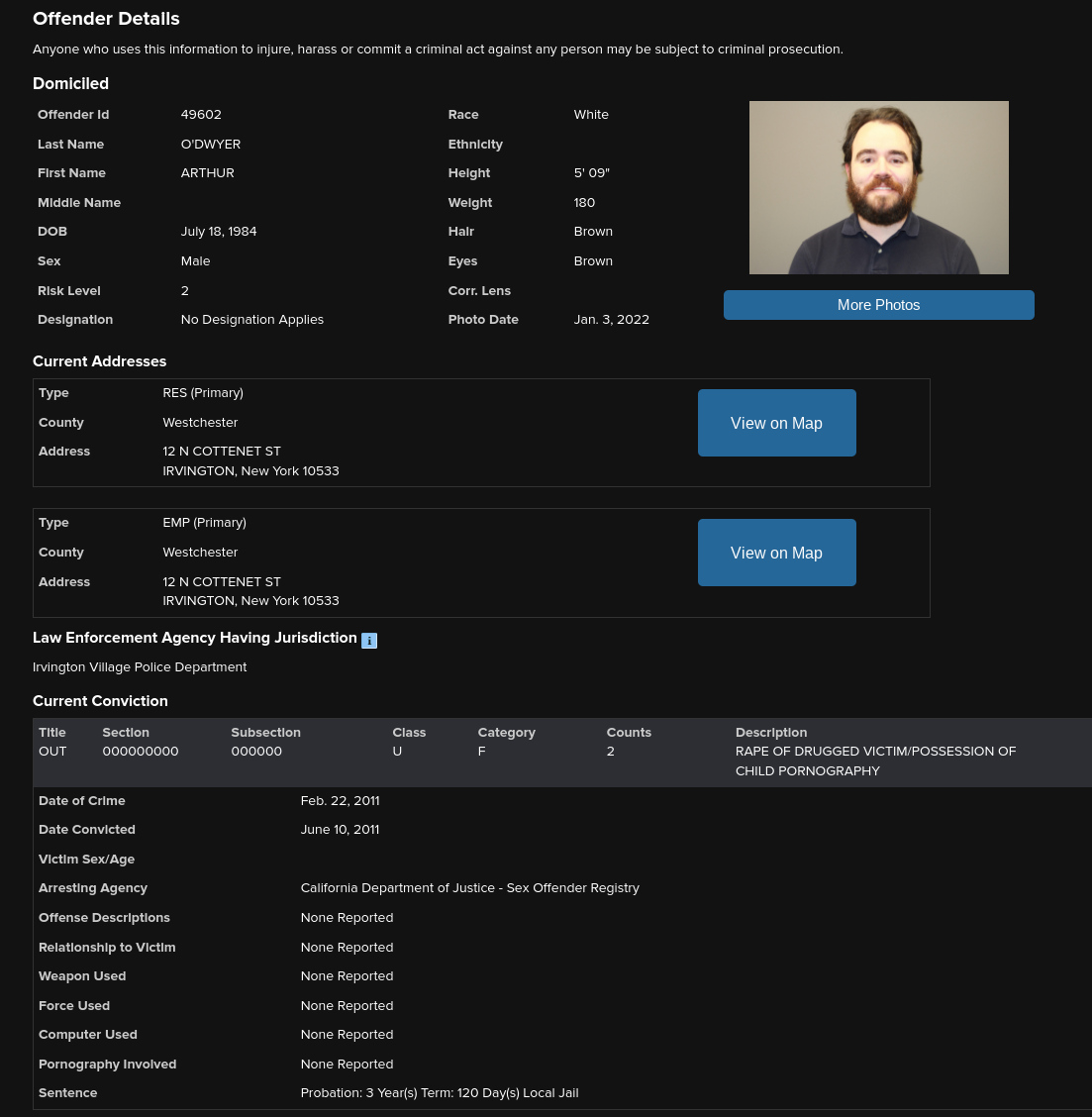This screenshot has height=1117, width=1092.
Task: Click the Class column header
Action: point(409,733)
